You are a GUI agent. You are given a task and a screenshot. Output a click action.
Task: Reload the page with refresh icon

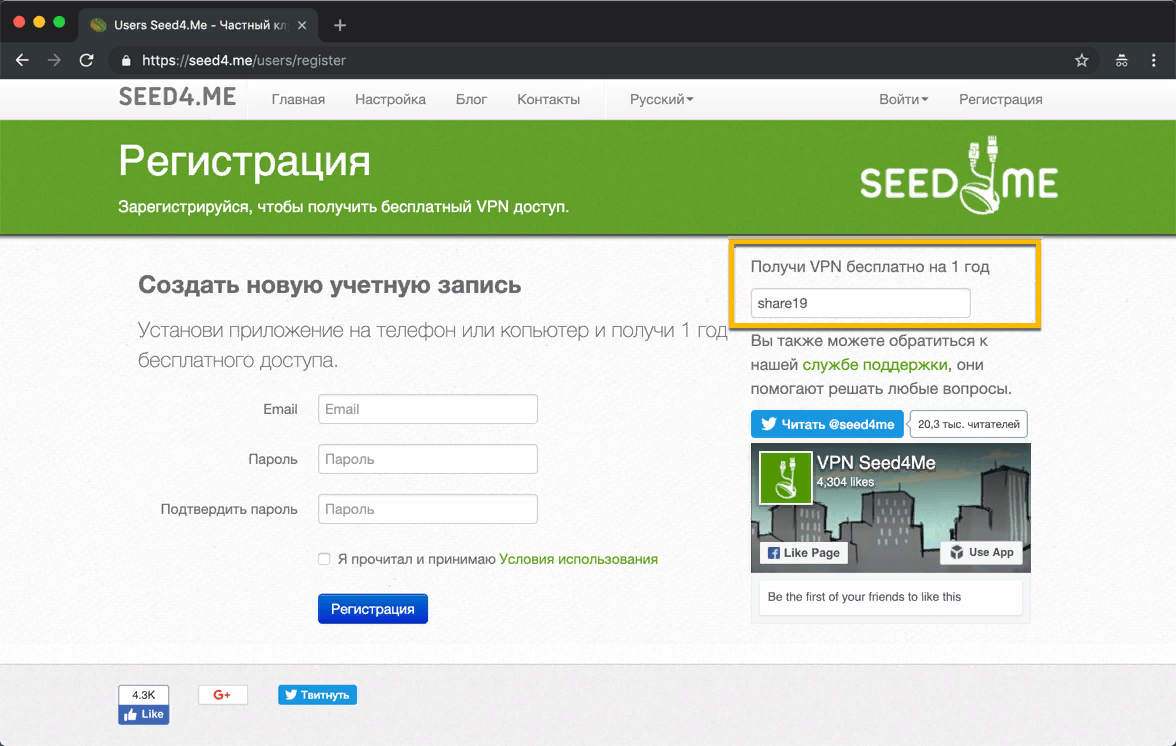(x=86, y=61)
